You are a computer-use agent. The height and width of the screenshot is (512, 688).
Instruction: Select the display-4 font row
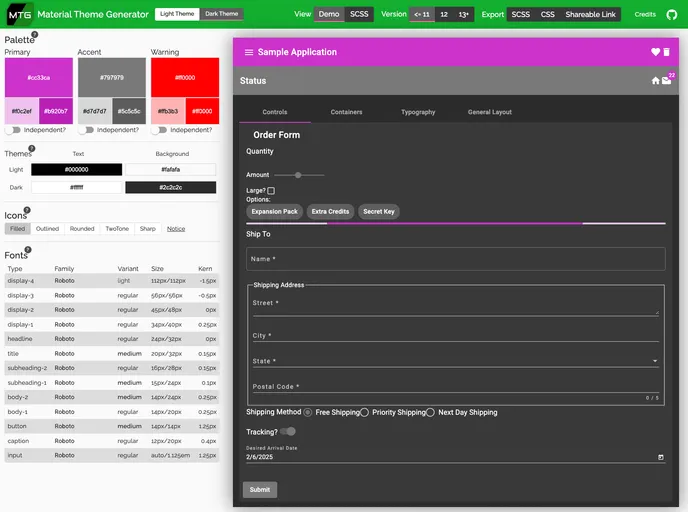click(x=112, y=281)
